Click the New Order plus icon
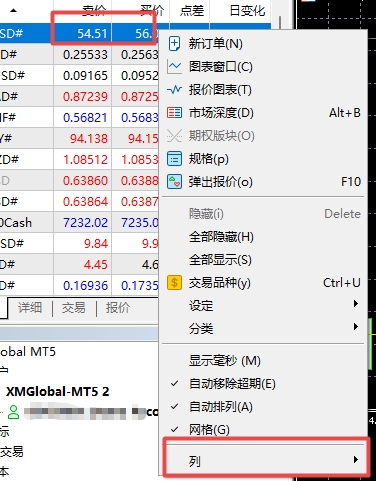The height and width of the screenshot is (481, 376). click(174, 44)
